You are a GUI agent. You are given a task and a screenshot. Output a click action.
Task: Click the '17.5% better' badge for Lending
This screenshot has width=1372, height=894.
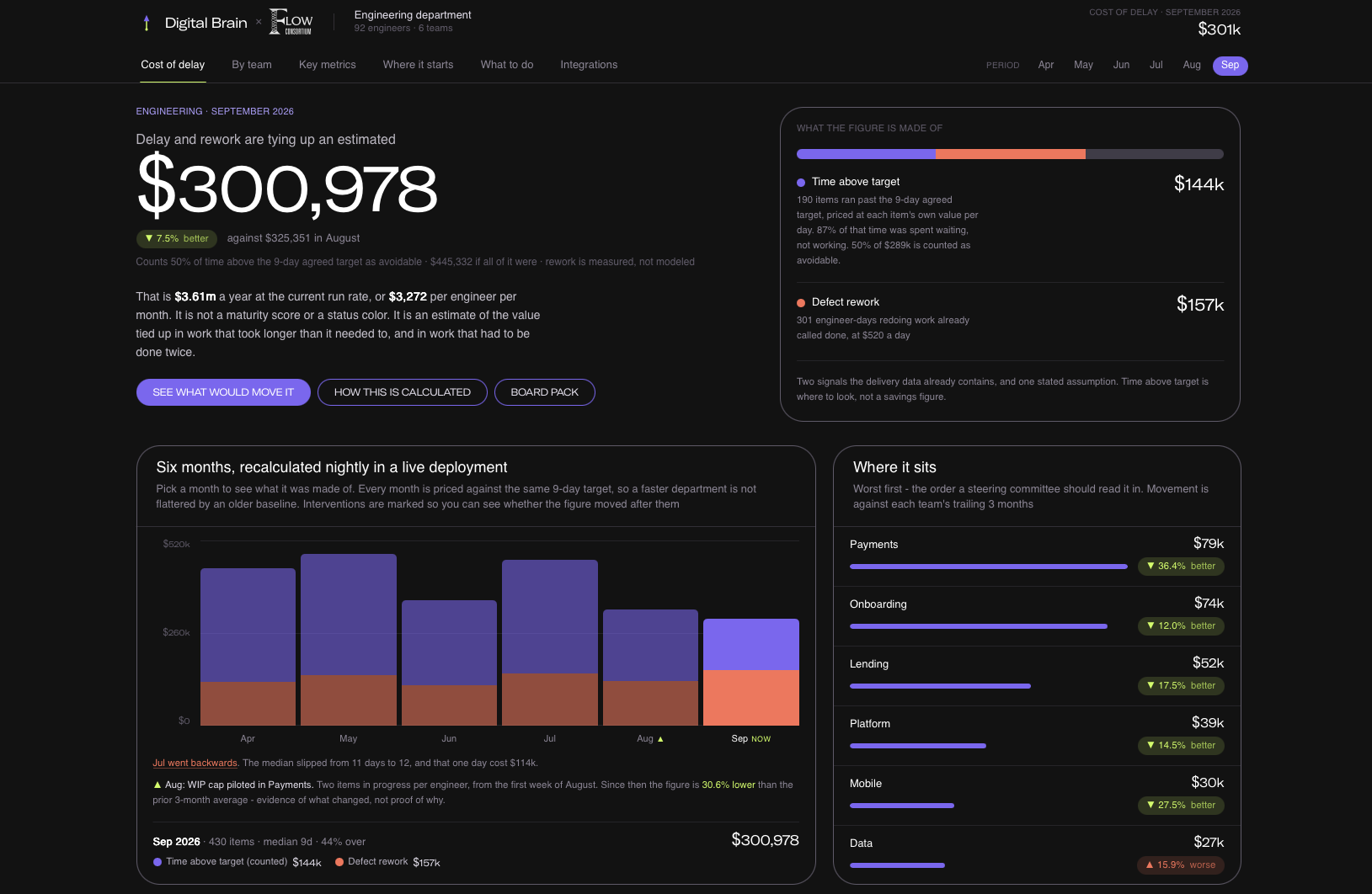(1181, 686)
